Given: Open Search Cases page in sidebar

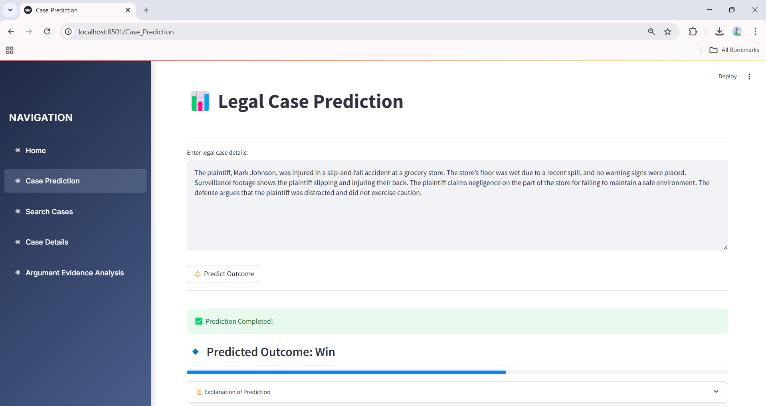Looking at the screenshot, I should [x=49, y=211].
